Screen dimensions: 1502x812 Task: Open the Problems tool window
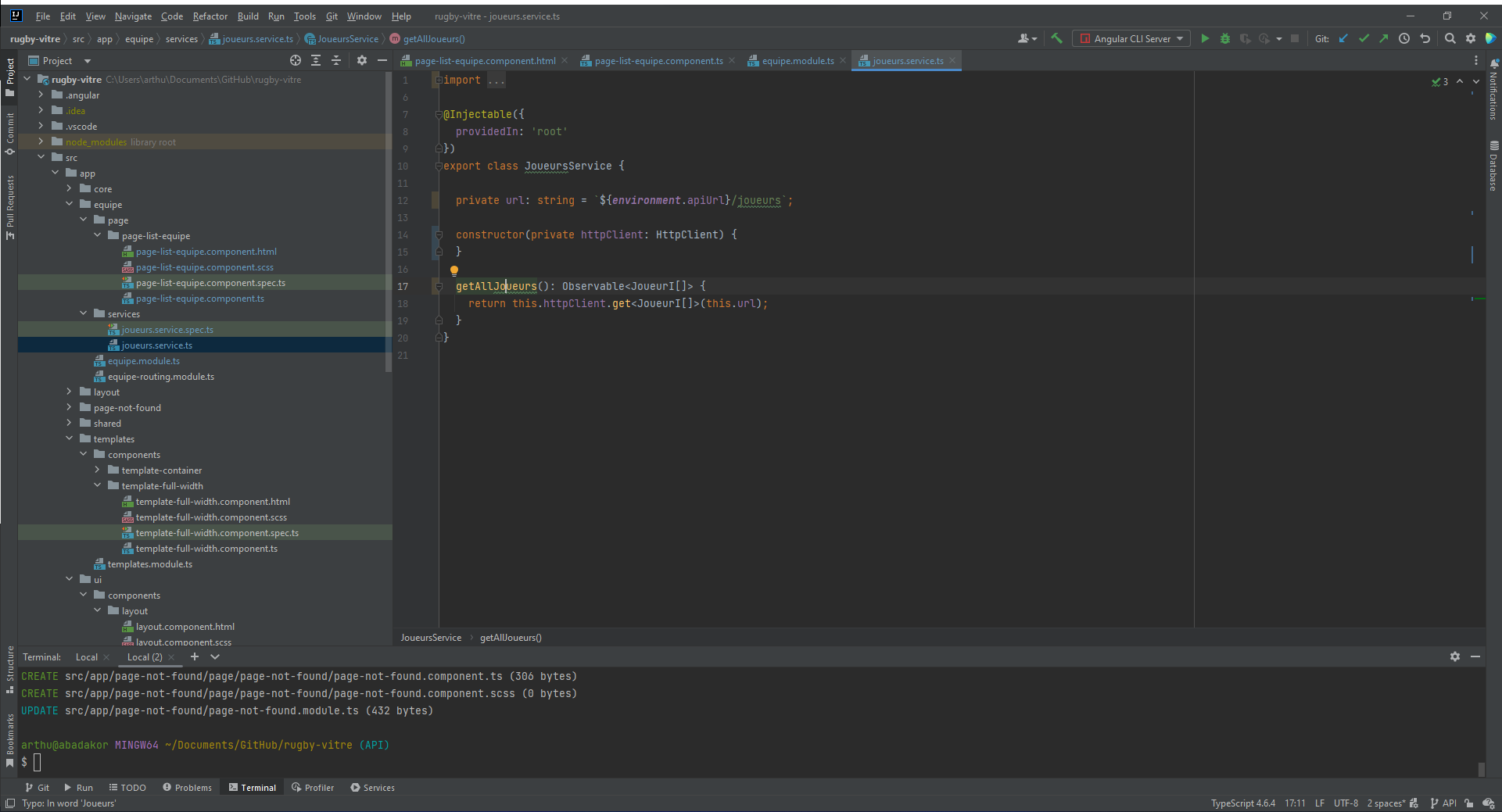187,788
